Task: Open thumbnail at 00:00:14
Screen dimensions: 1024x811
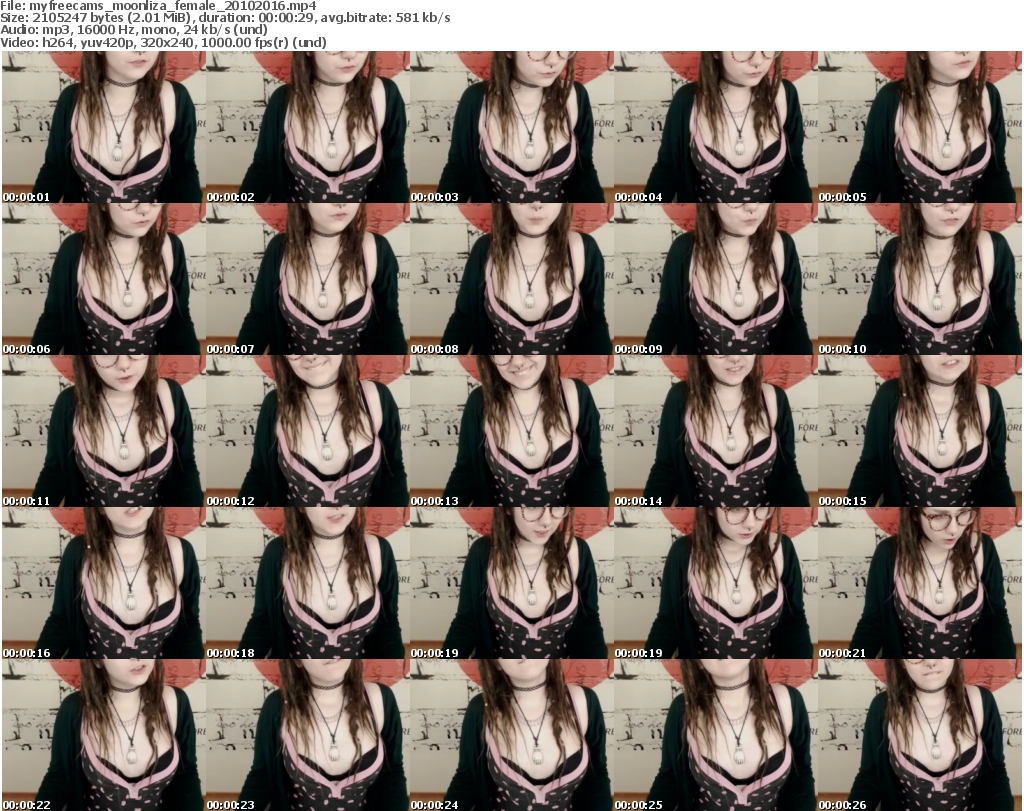Action: pos(716,432)
